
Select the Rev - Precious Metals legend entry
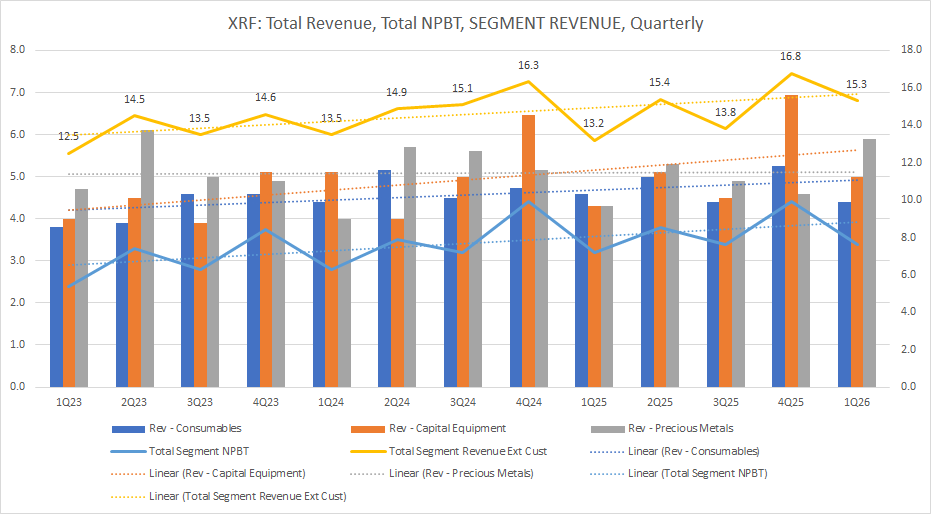[682, 428]
